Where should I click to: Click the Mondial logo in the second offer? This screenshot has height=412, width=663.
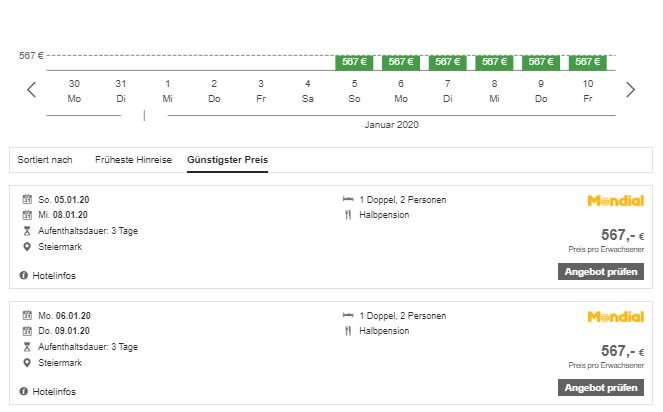tap(615, 317)
